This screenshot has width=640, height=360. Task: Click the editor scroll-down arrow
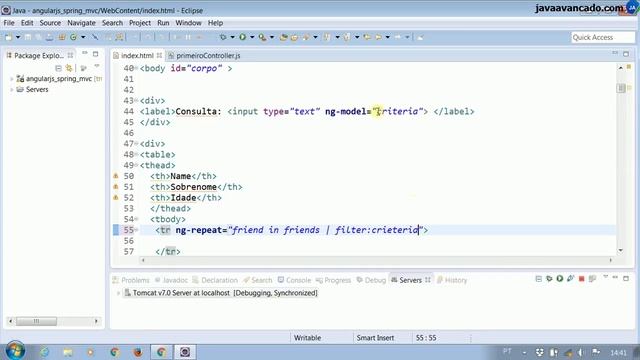pos(621,250)
